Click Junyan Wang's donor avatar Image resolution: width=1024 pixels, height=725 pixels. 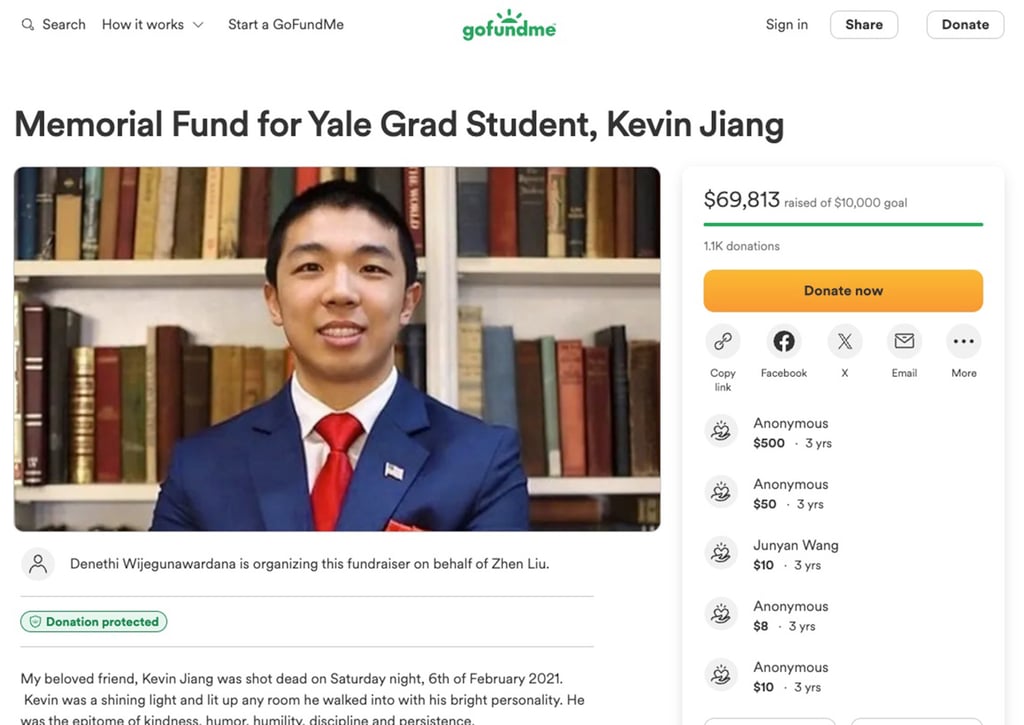click(x=721, y=553)
